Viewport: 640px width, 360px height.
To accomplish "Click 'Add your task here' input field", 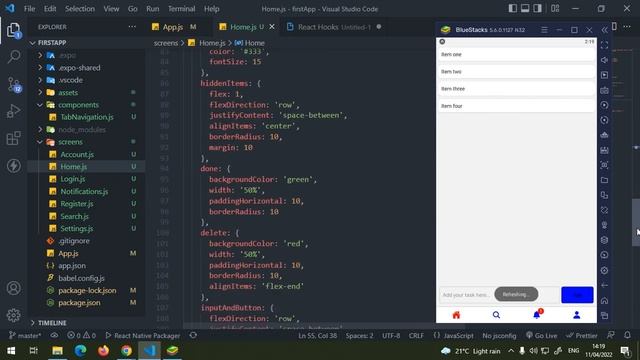I will [x=499, y=295].
